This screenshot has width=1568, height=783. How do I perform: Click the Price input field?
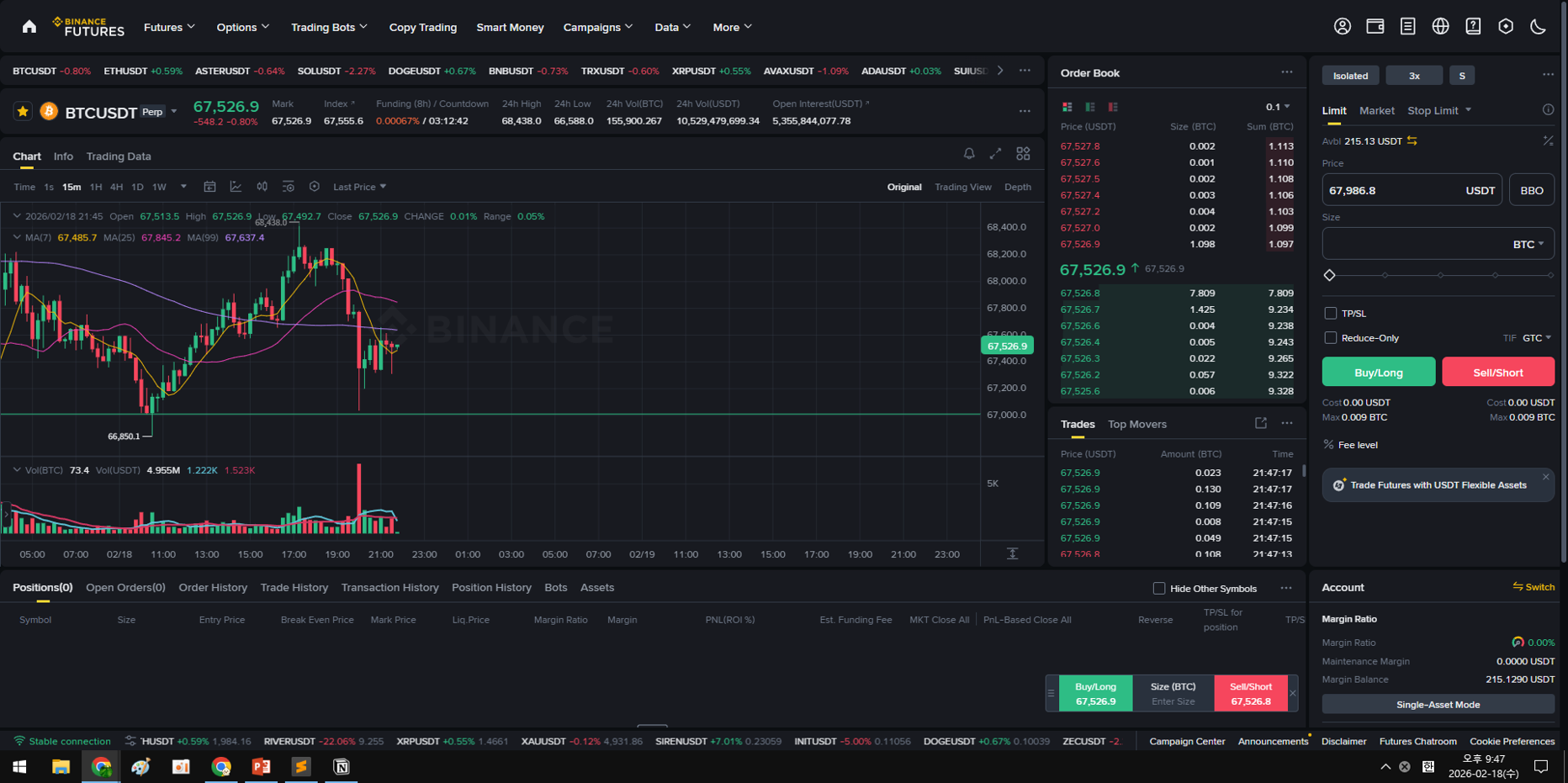coord(1412,190)
